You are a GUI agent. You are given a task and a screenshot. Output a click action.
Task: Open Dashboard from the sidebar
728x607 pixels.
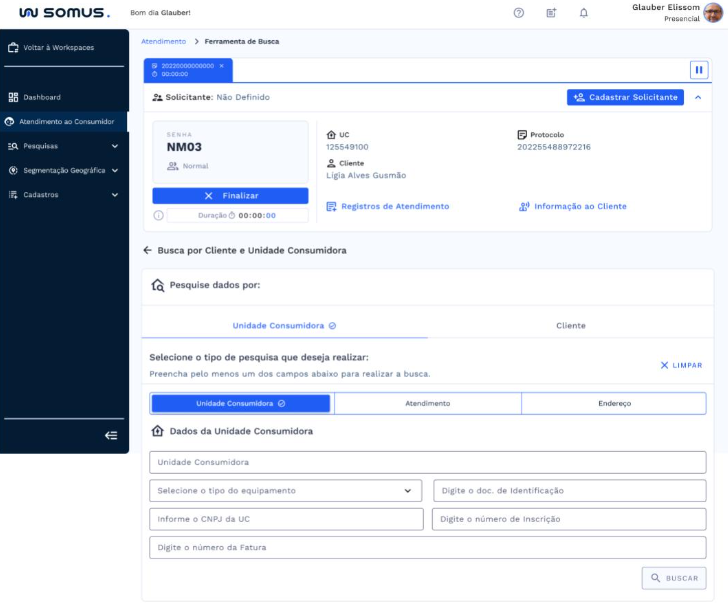(42, 97)
